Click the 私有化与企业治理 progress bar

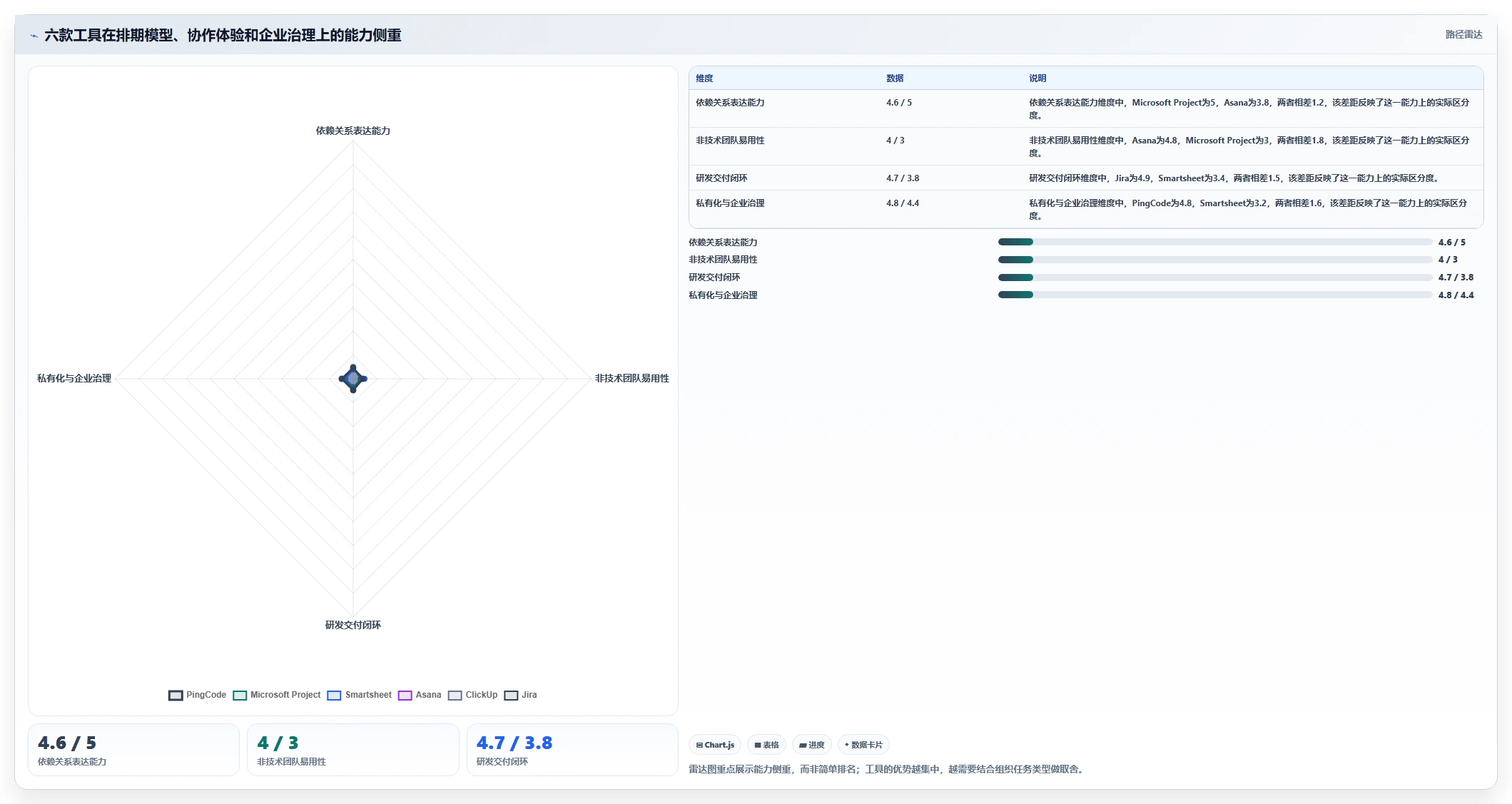point(1215,295)
